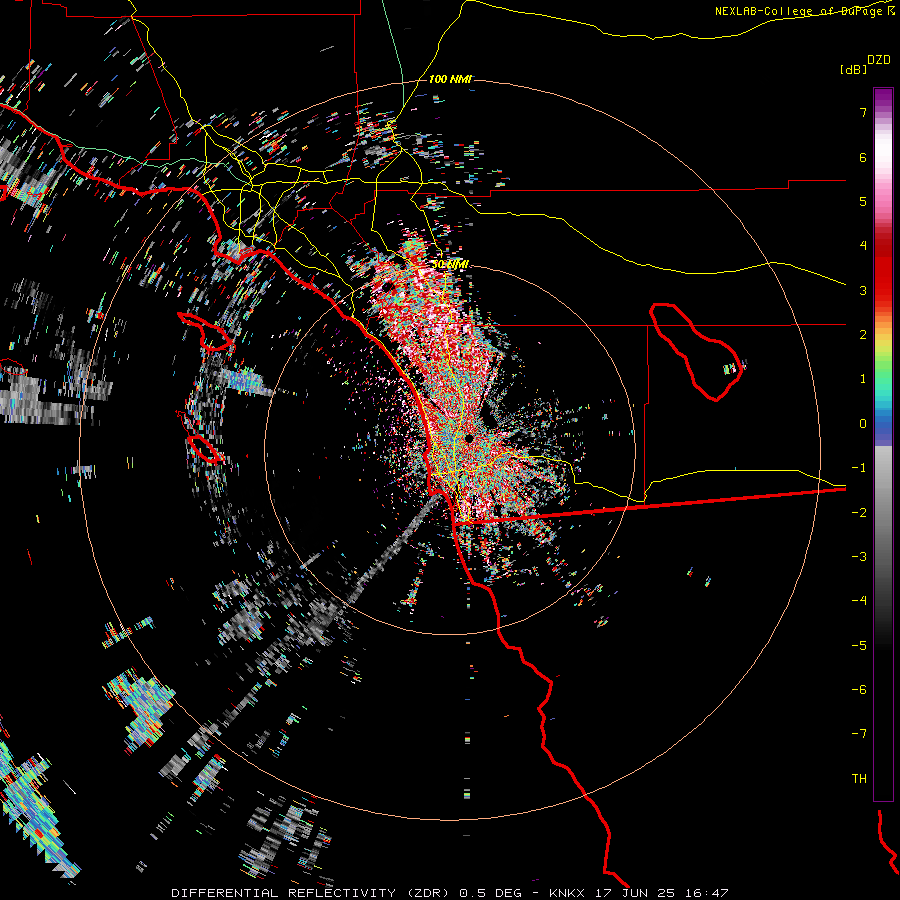Click the "-5" value on the dB scale
The image size is (900, 900).
[x=859, y=646]
